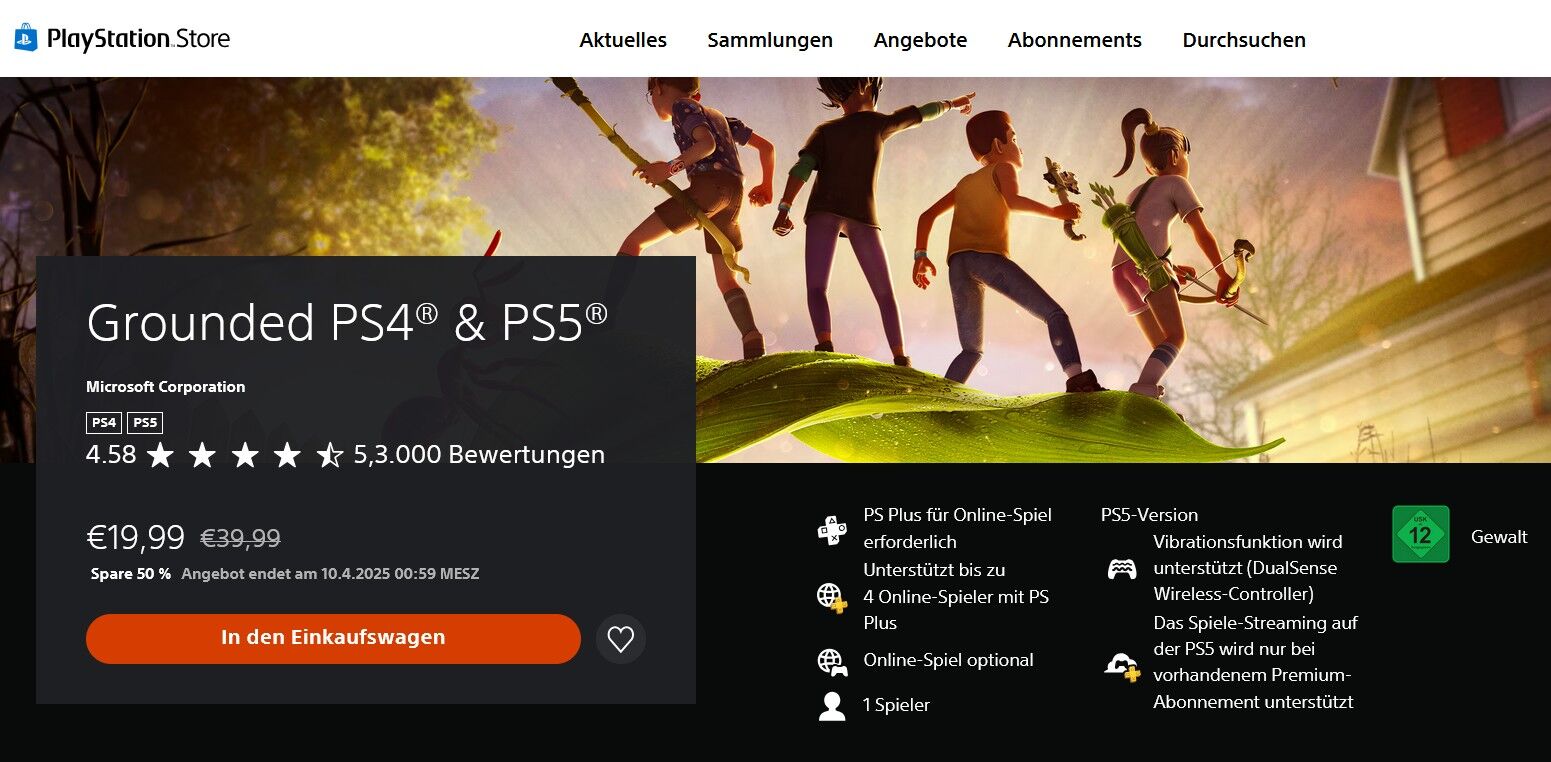Viewport: 1551px width, 762px height.
Task: Open the Durchsuchen menu
Action: click(x=1244, y=40)
